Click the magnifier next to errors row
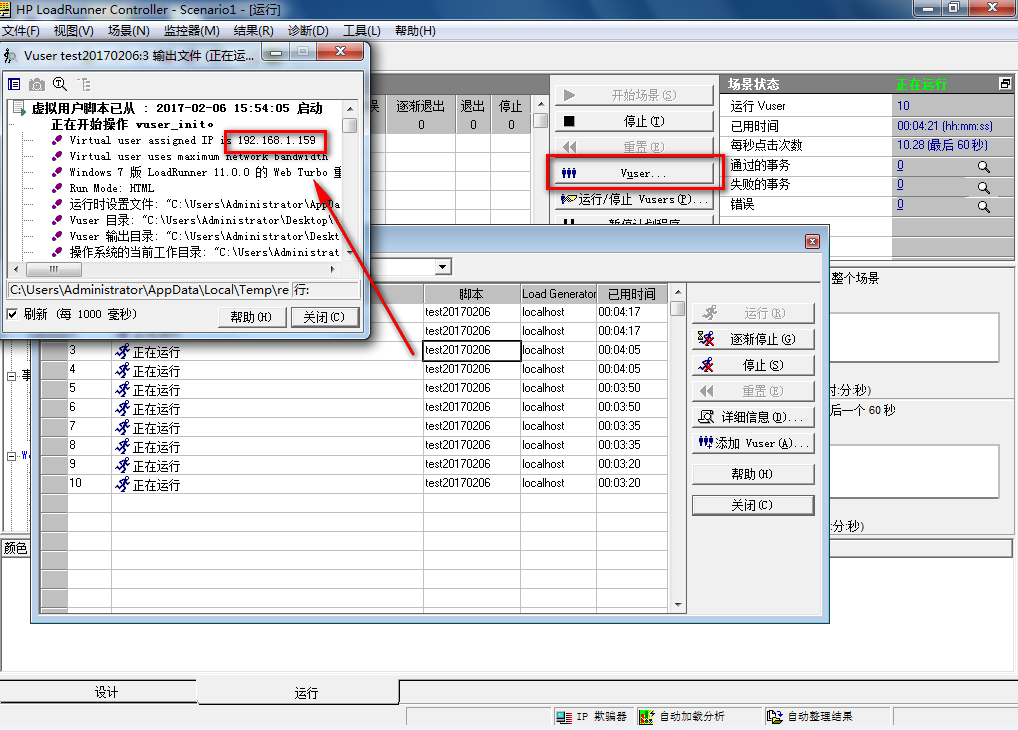The height and width of the screenshot is (730, 1018). pos(984,207)
